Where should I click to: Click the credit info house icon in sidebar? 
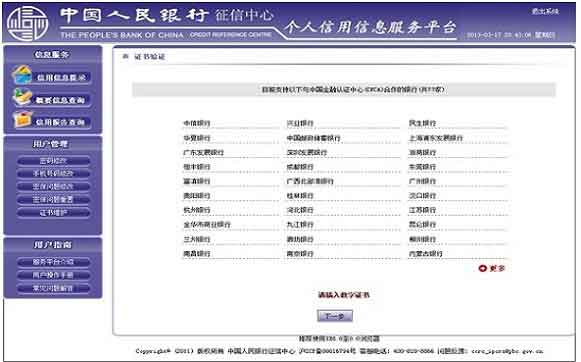click(22, 75)
